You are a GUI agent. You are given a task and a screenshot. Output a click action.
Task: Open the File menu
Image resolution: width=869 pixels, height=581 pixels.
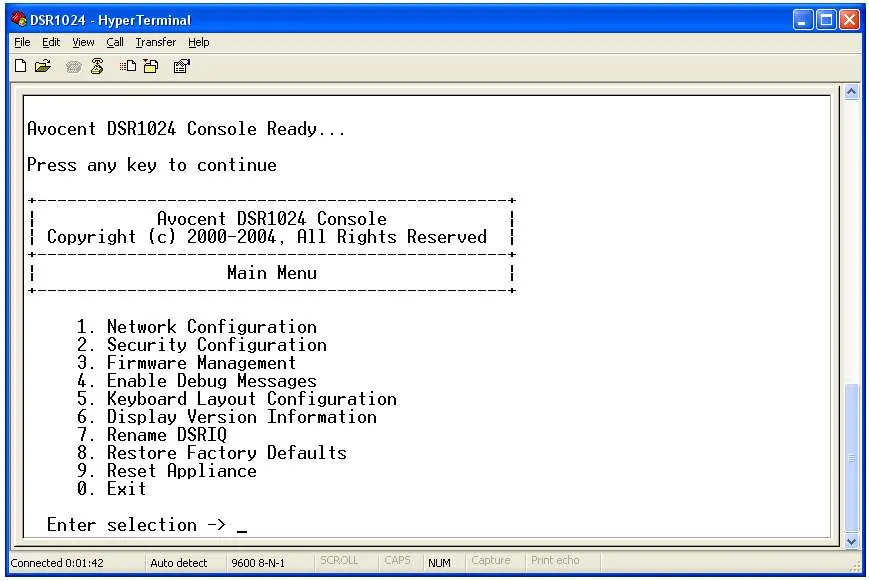[x=22, y=42]
